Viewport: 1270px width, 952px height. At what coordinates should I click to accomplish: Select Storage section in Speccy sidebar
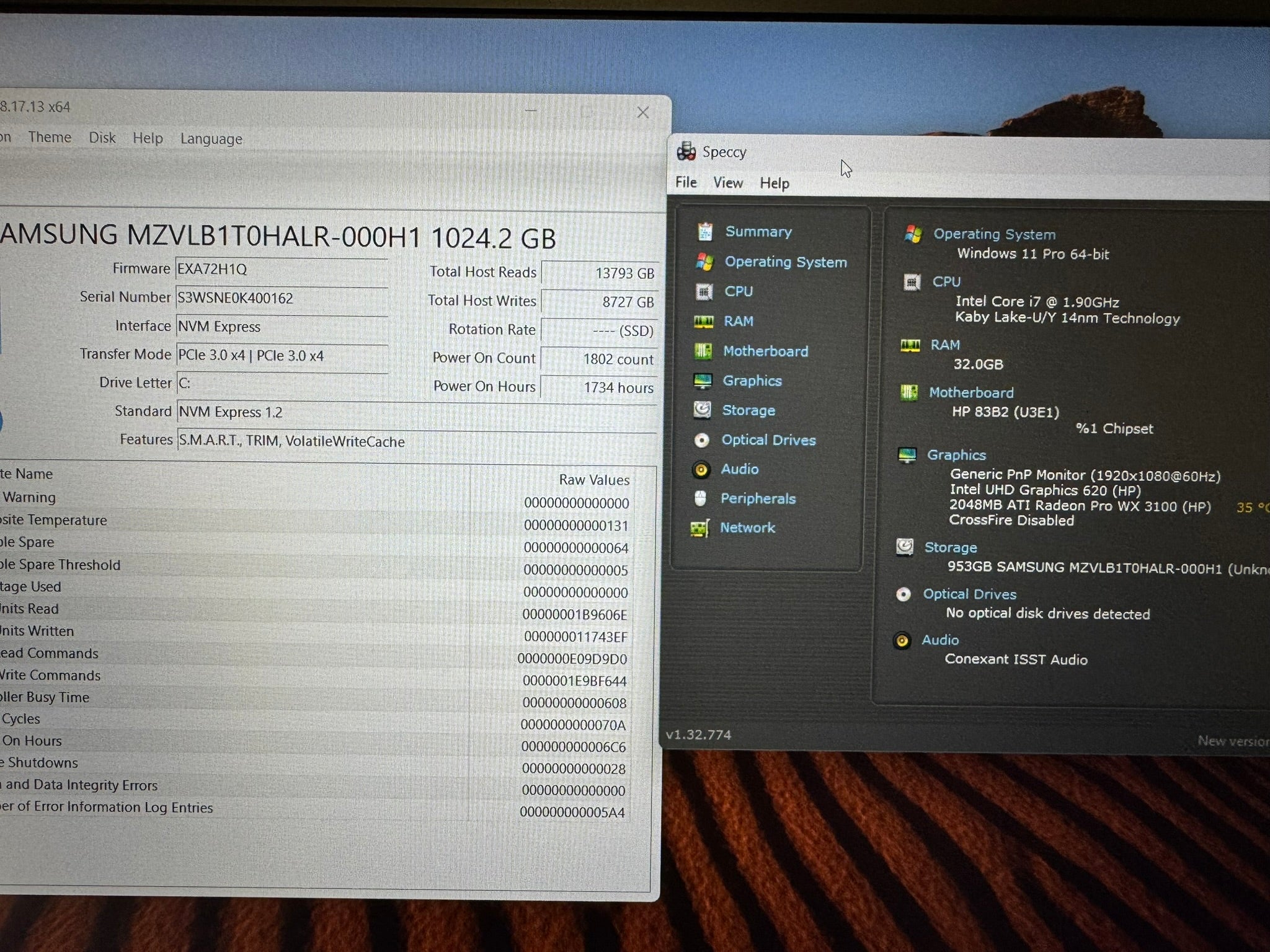point(748,410)
